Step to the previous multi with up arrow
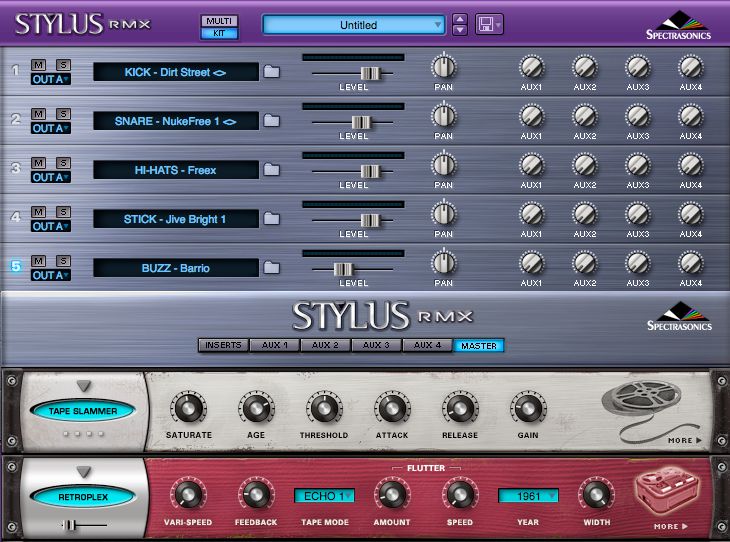The height and width of the screenshot is (542, 730). point(460,20)
